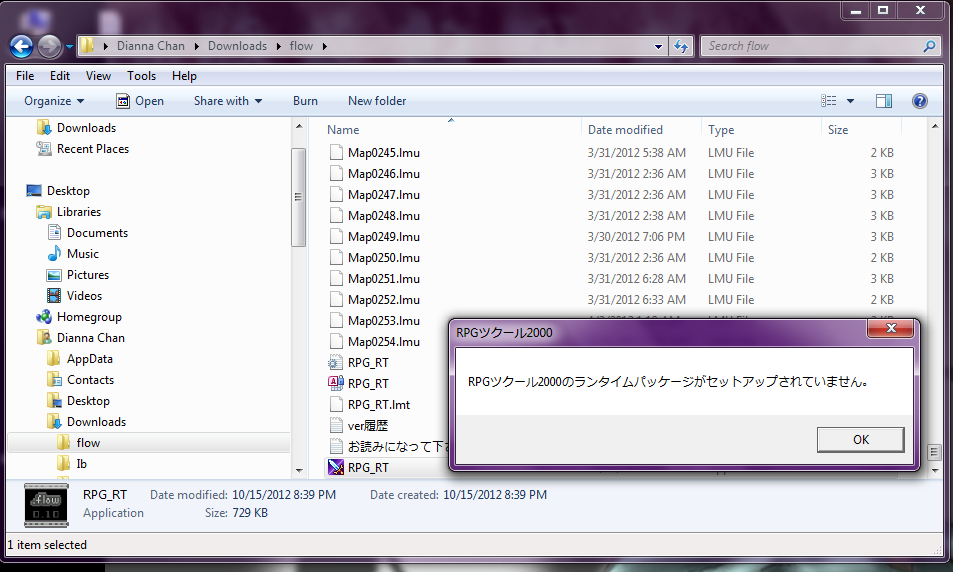
Task: Click the arrow after flow in breadcrumb
Action: click(x=325, y=46)
